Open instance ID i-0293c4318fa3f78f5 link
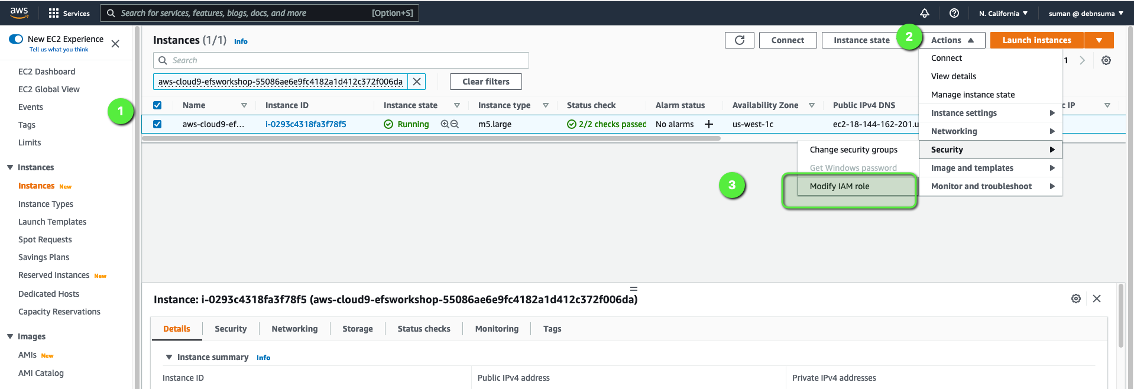This screenshot has width=1135, height=389. tap(306, 124)
